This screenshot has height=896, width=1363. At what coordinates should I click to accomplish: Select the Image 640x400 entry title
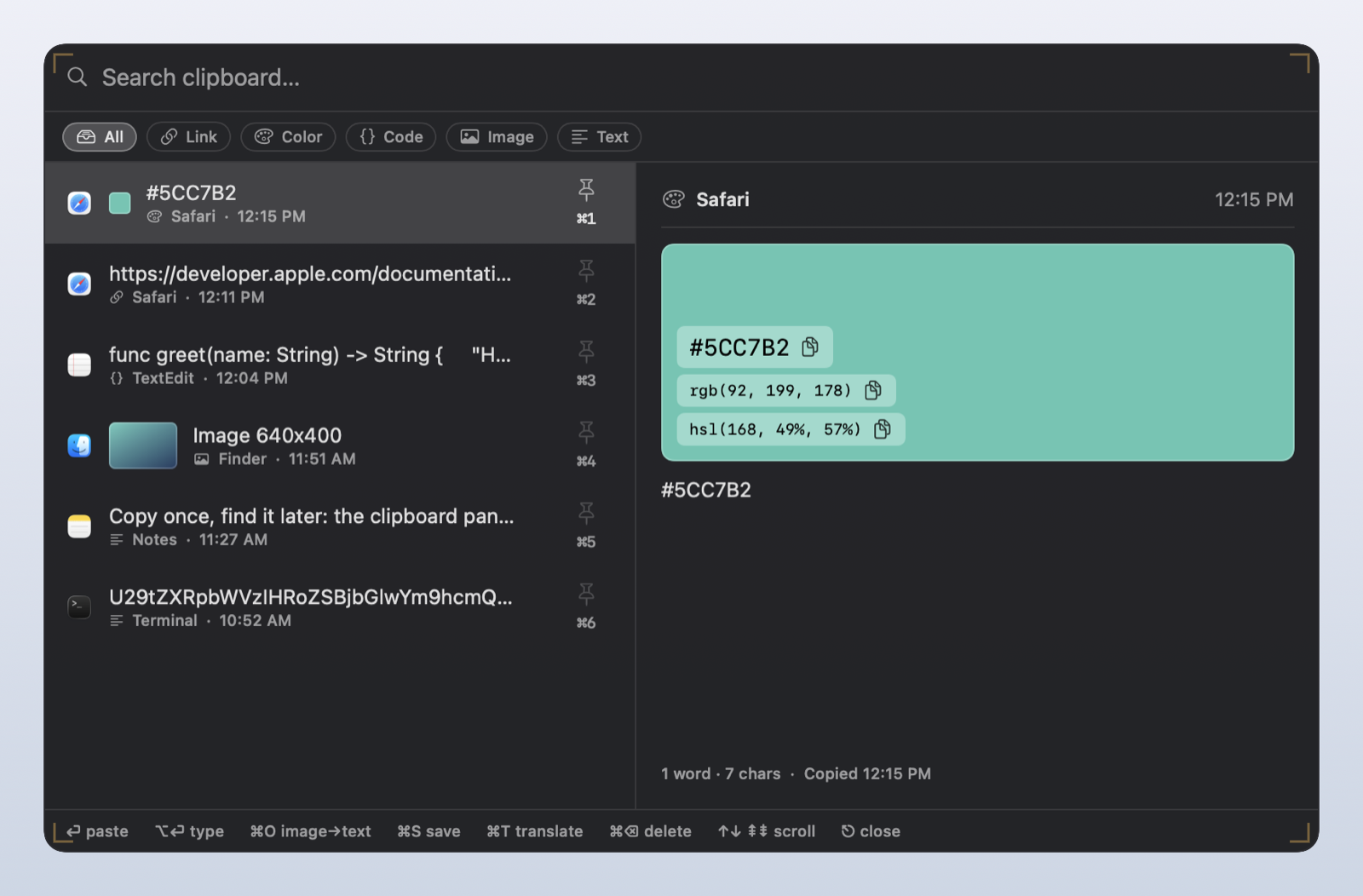pos(267,435)
